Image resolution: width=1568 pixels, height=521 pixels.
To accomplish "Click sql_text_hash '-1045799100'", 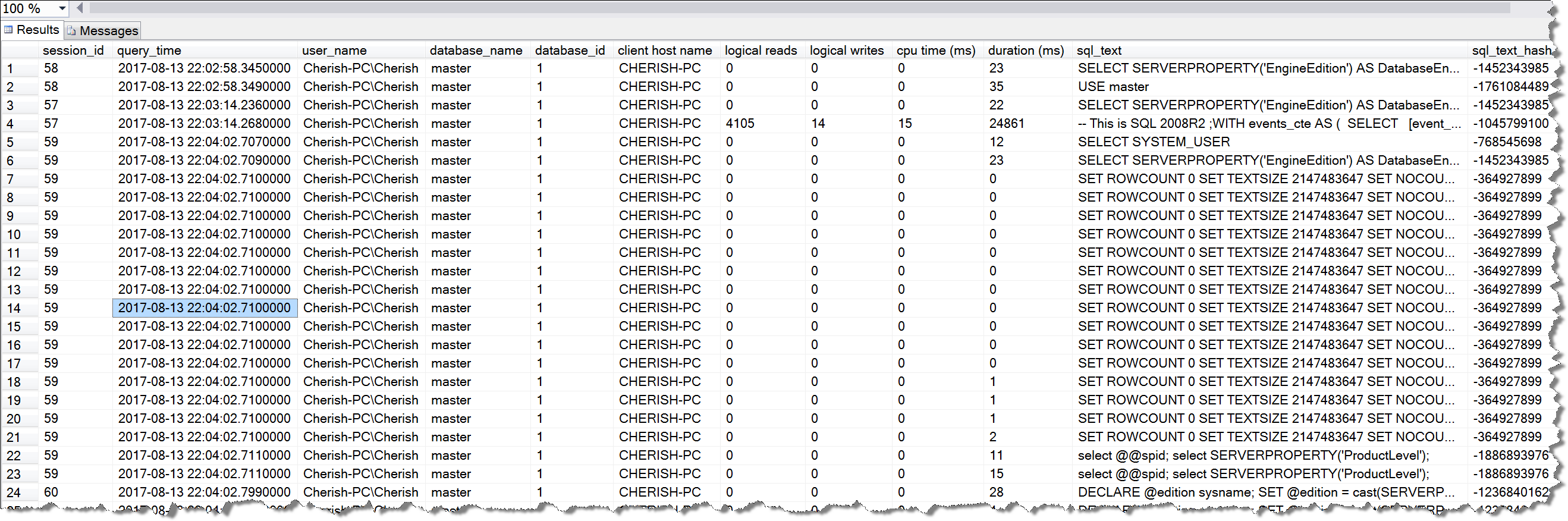I will pyautogui.click(x=1511, y=124).
